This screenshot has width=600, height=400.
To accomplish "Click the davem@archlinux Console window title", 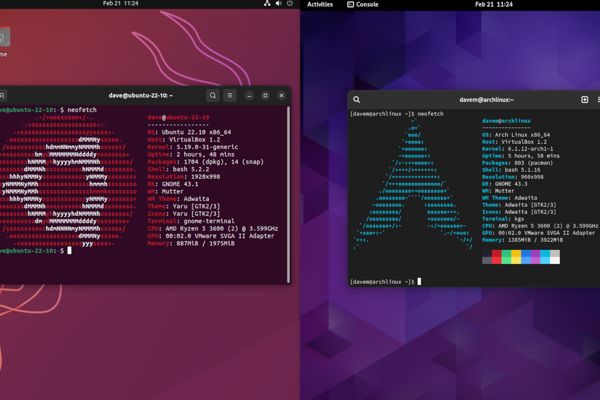I will click(x=486, y=100).
